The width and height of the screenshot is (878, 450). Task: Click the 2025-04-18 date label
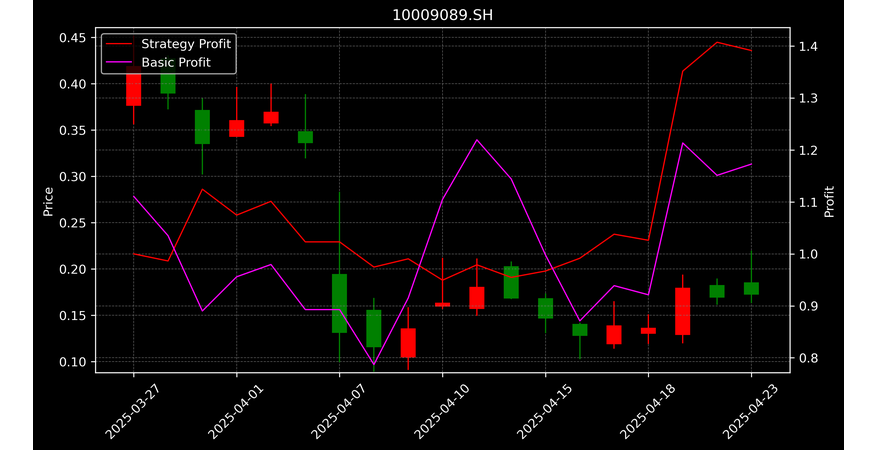(x=648, y=411)
